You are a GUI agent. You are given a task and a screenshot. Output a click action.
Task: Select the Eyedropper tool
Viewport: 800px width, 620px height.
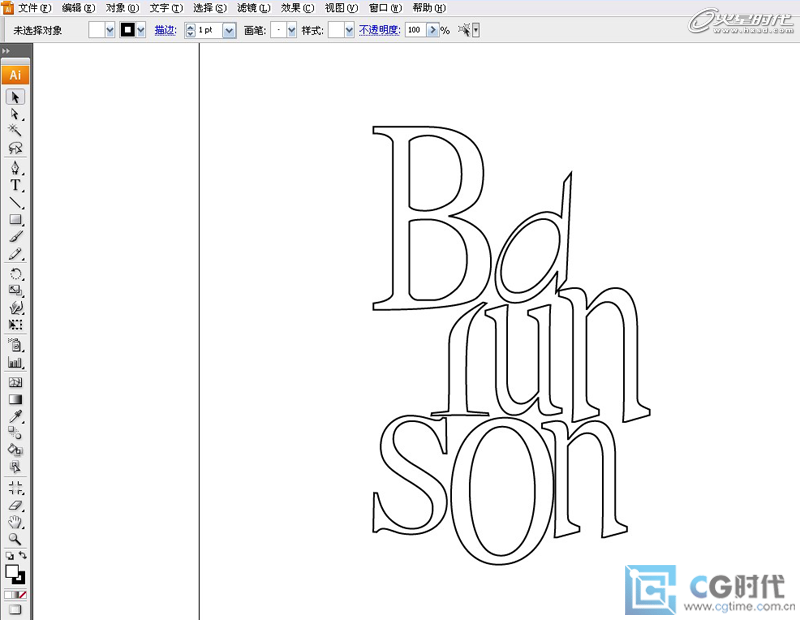15,416
